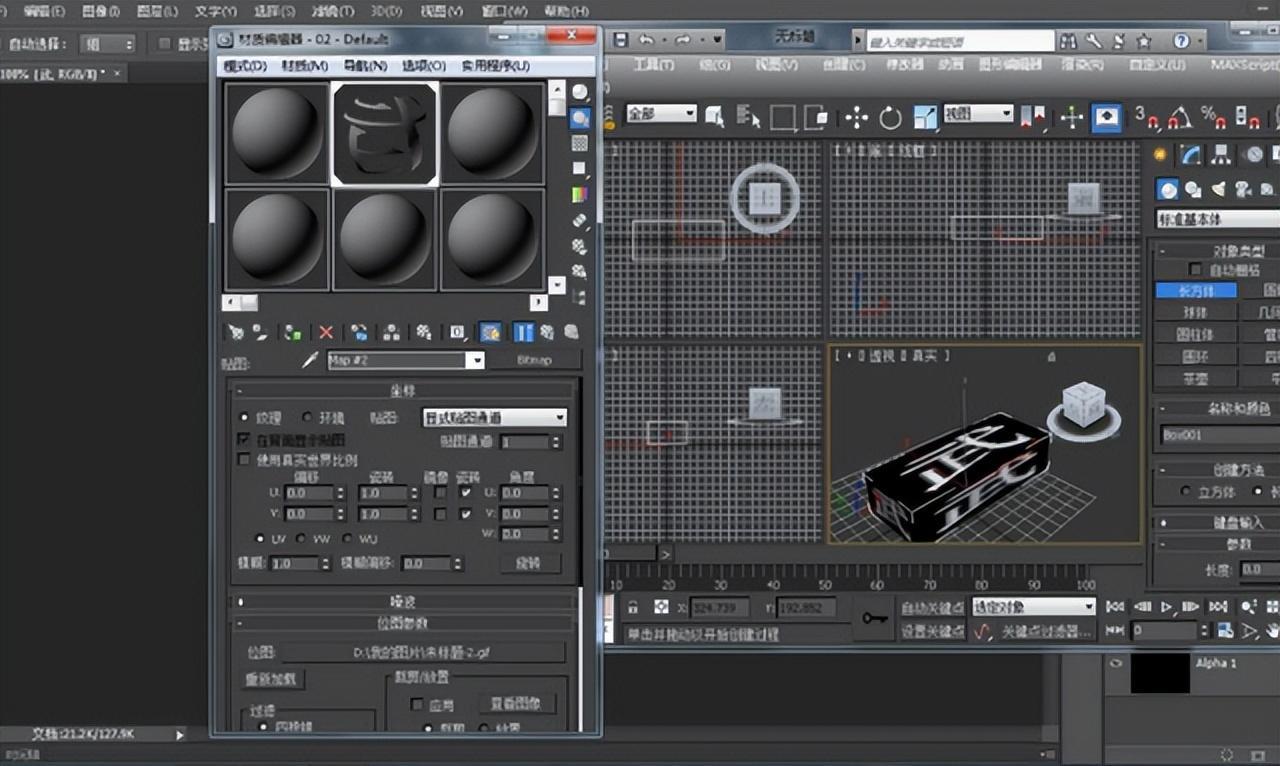
Task: Select the 环境 radio button
Action: 307,417
